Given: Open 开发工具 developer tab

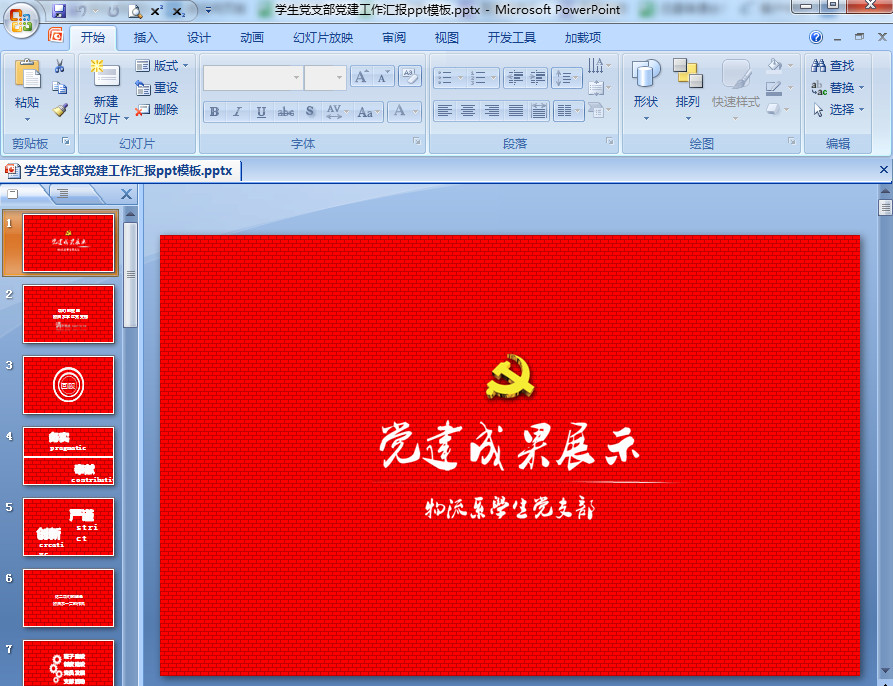Looking at the screenshot, I should [511, 38].
